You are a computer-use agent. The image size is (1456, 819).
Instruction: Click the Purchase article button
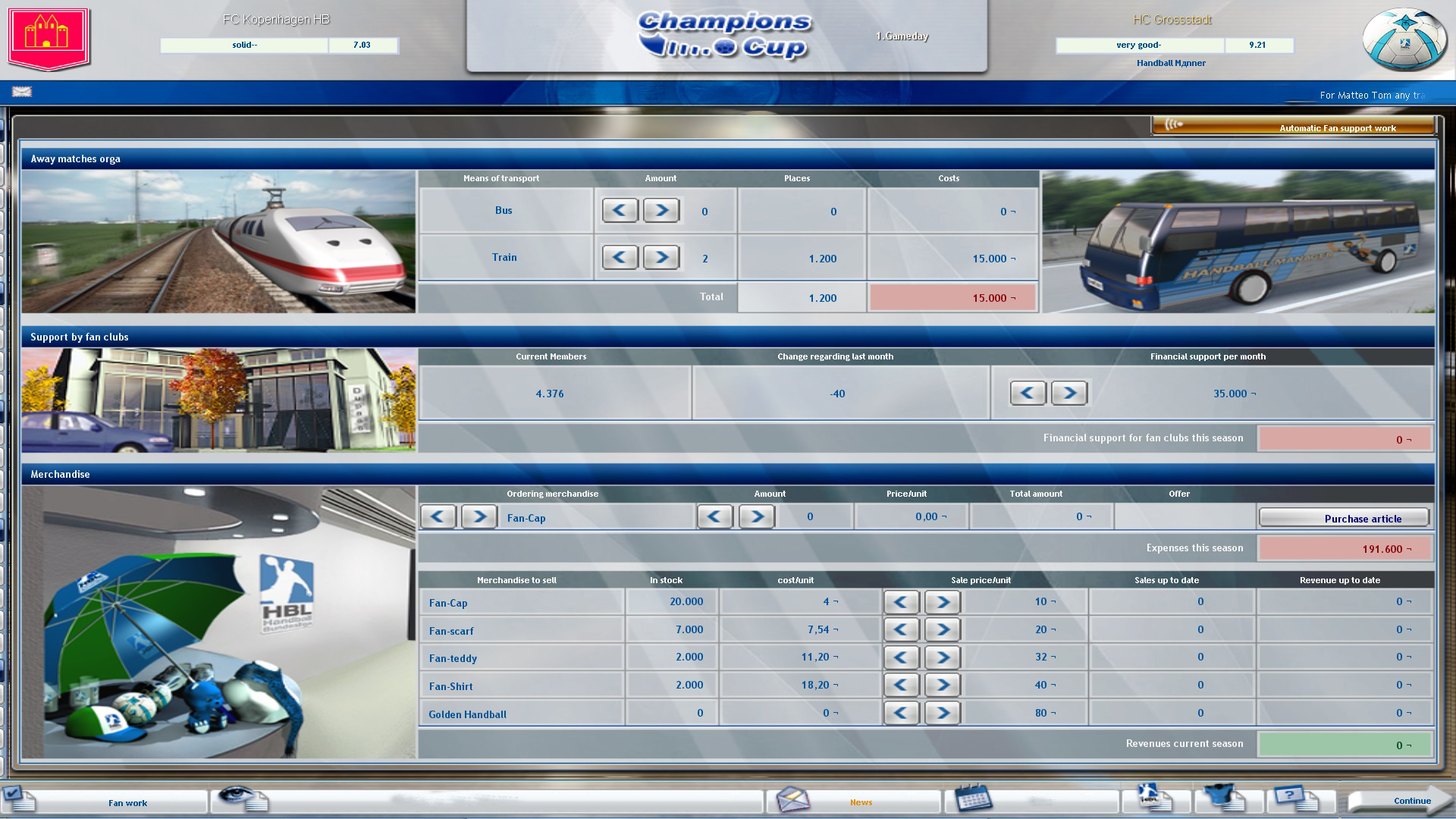coord(1343,518)
